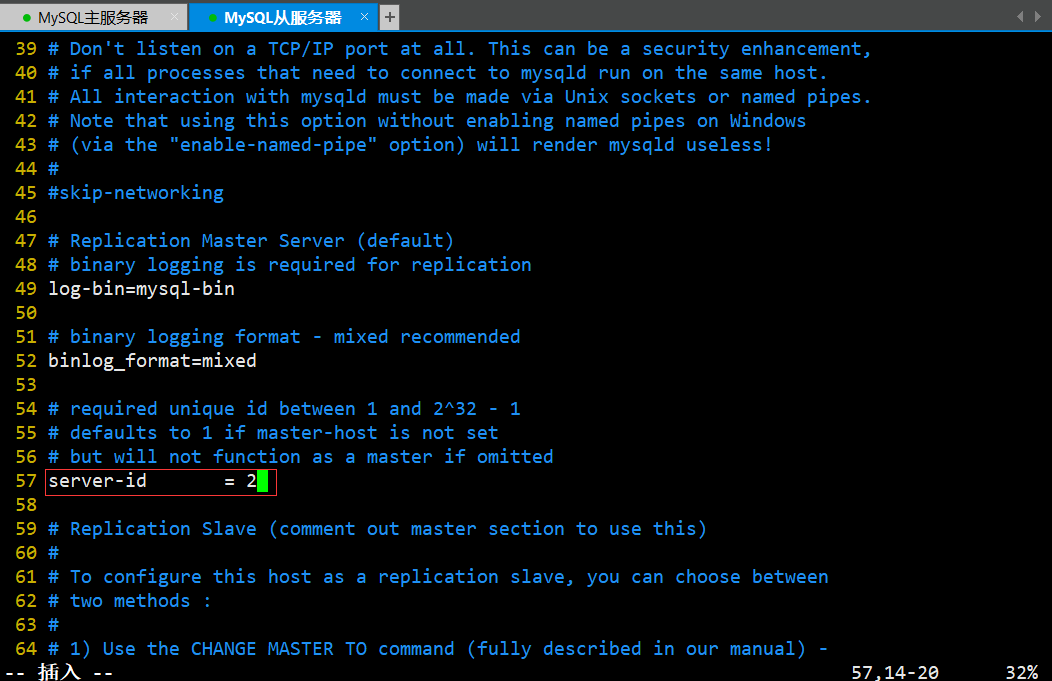Click the binlog_format=mixed setting line
Screen dimensions: 1052x681
(x=152, y=361)
